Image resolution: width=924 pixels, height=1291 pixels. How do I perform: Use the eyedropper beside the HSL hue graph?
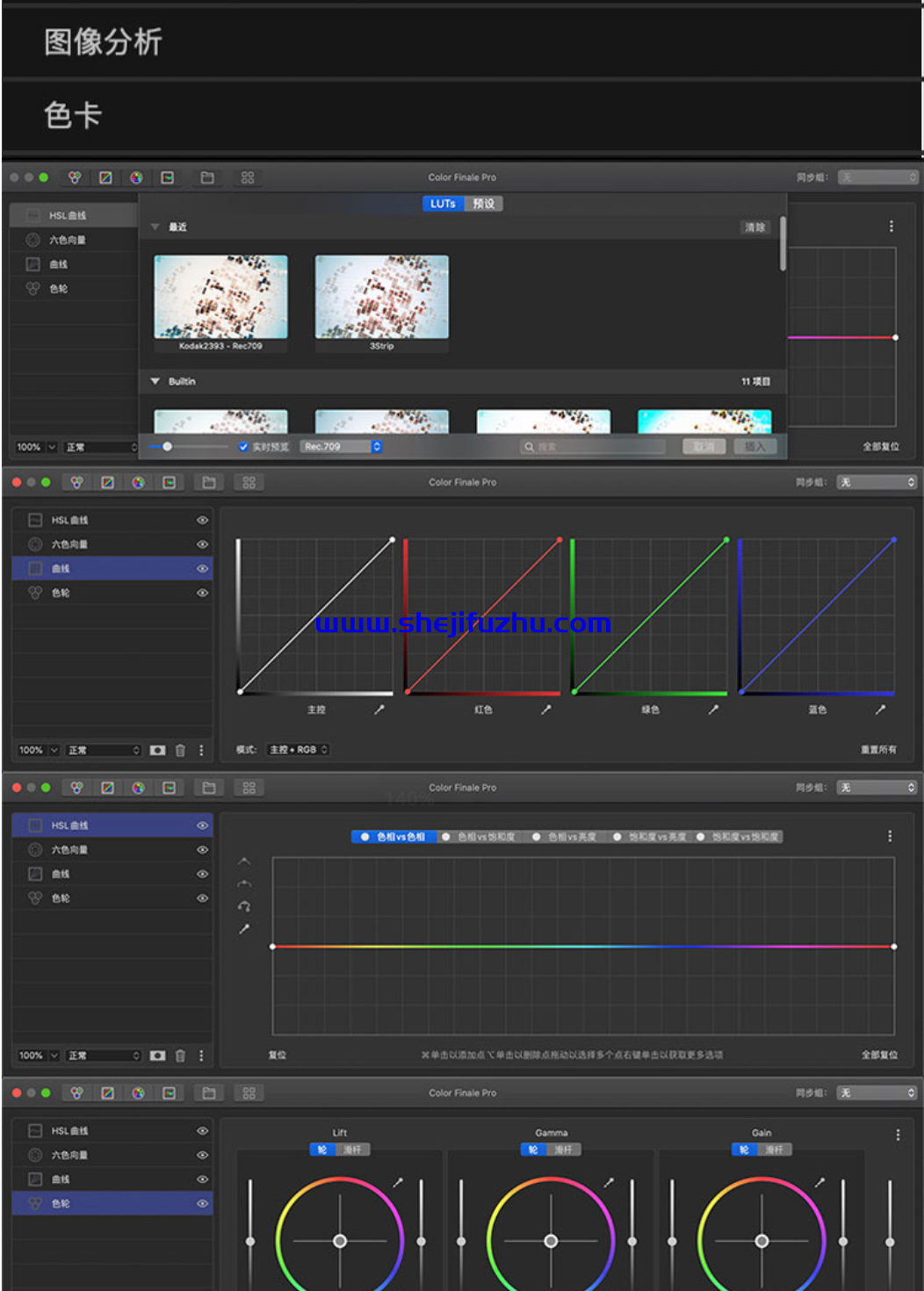tap(244, 928)
